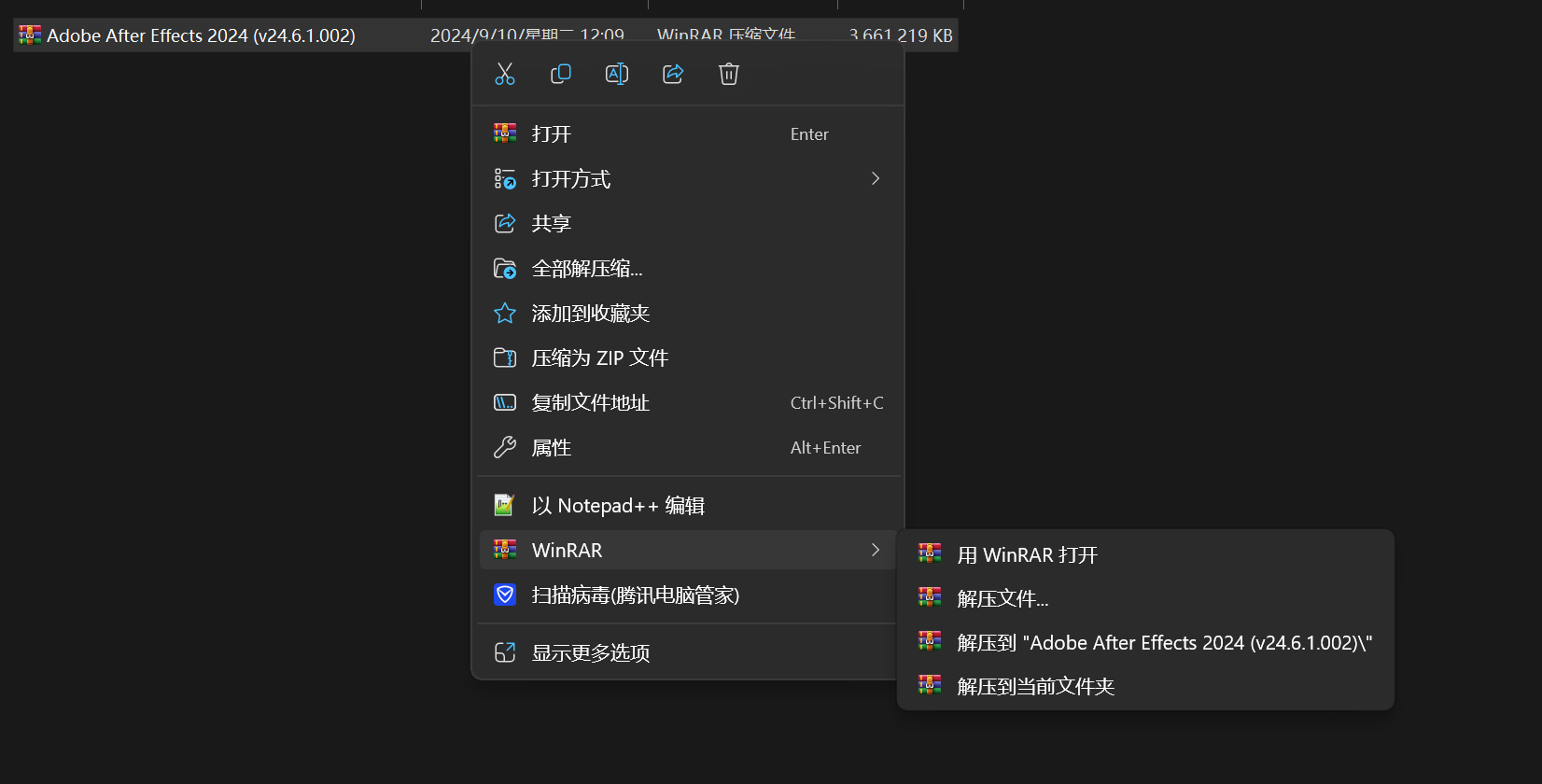The image size is (1542, 784).
Task: Select 解压文件... in WinRAR submenu
Action: click(x=1002, y=599)
